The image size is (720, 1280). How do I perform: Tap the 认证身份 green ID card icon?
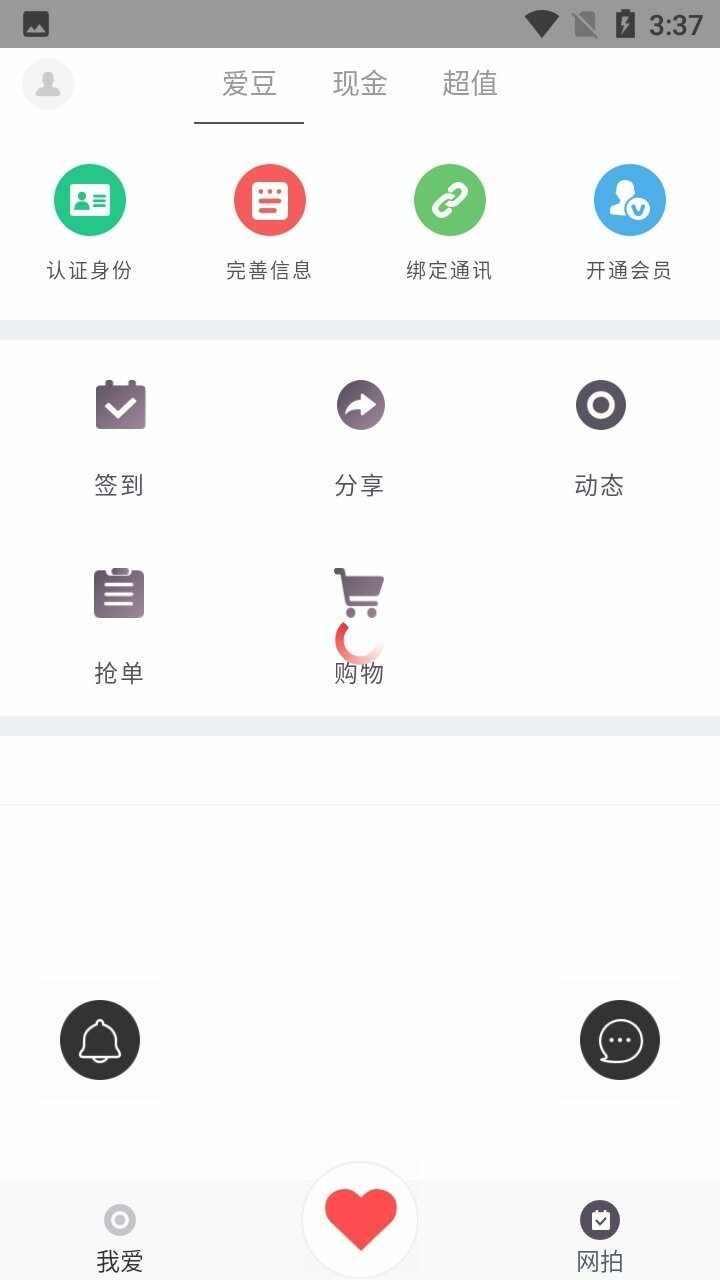90,200
